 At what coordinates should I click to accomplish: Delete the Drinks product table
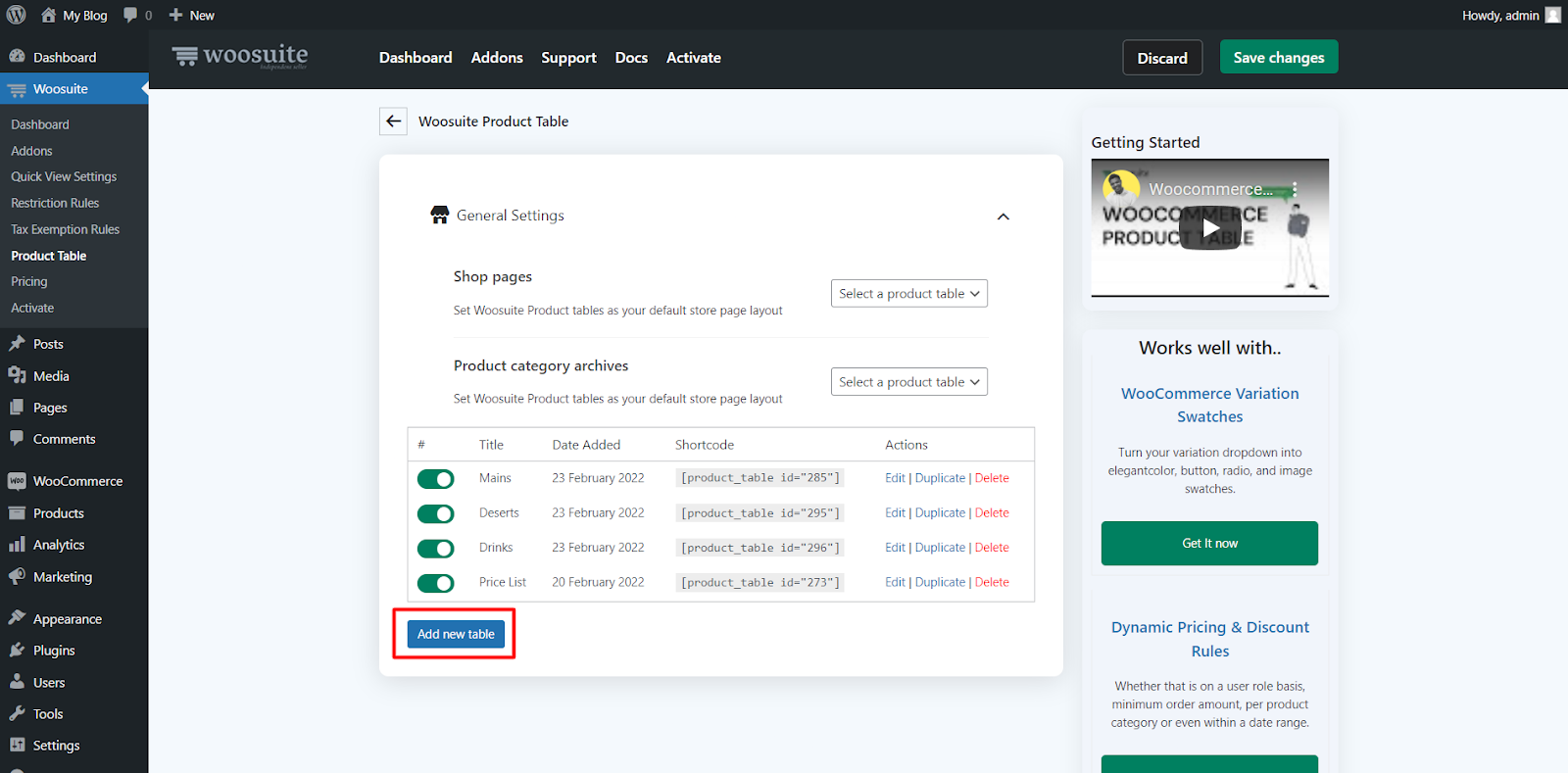[x=992, y=548]
